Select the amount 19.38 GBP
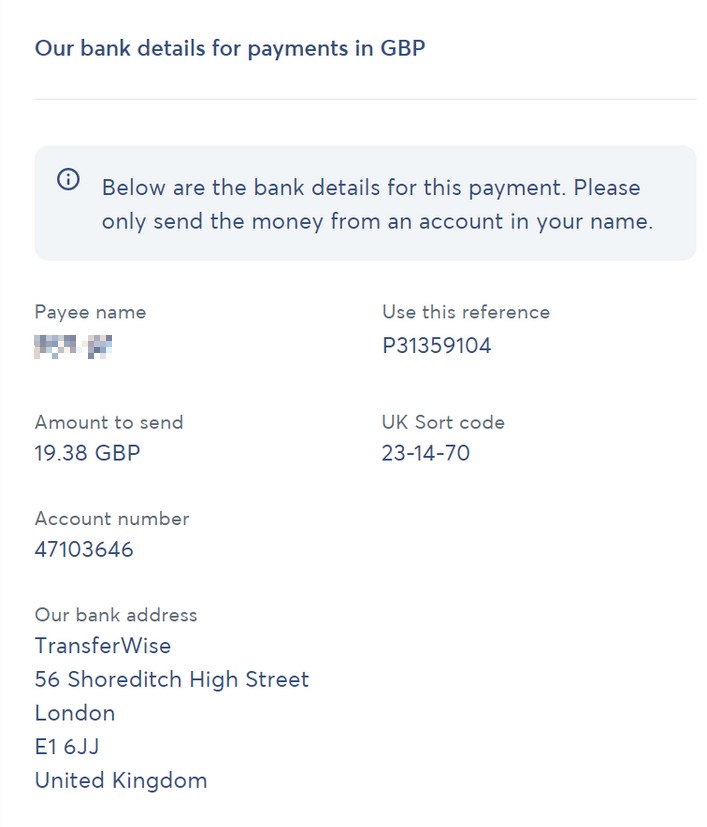707x827 pixels. (88, 453)
